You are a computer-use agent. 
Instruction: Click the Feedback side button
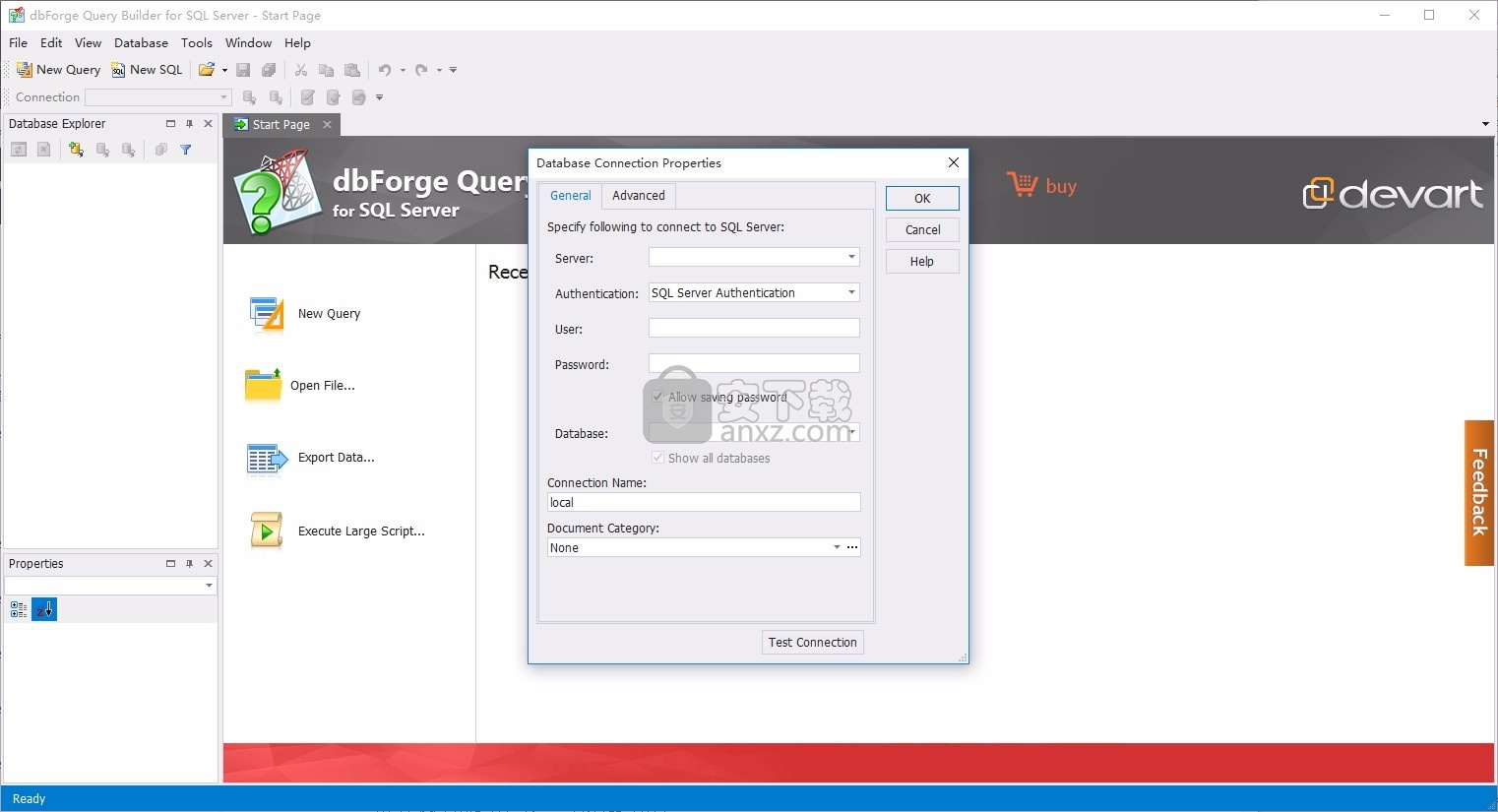click(x=1479, y=493)
